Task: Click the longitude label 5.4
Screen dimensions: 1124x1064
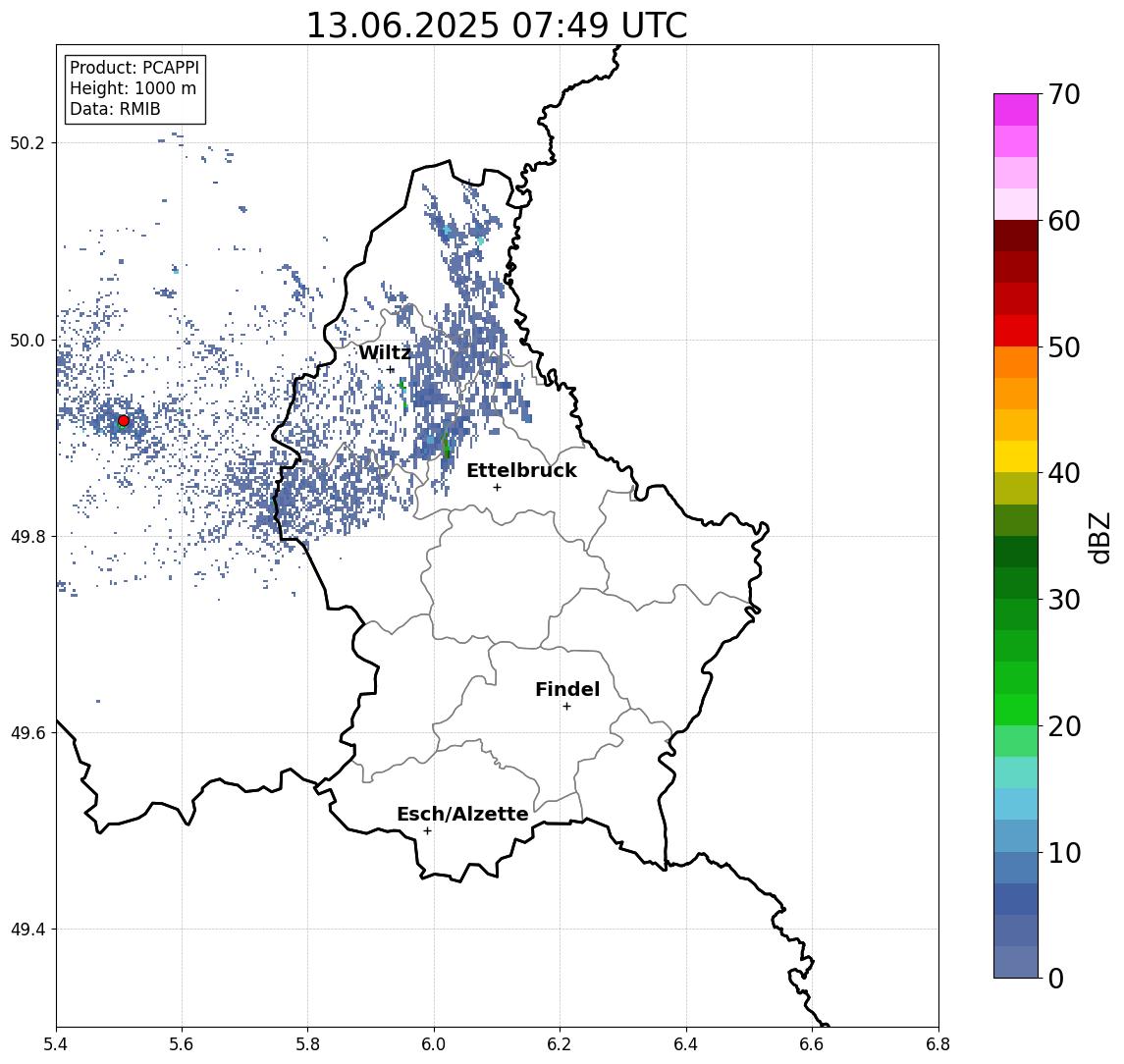Action: click(x=56, y=1044)
